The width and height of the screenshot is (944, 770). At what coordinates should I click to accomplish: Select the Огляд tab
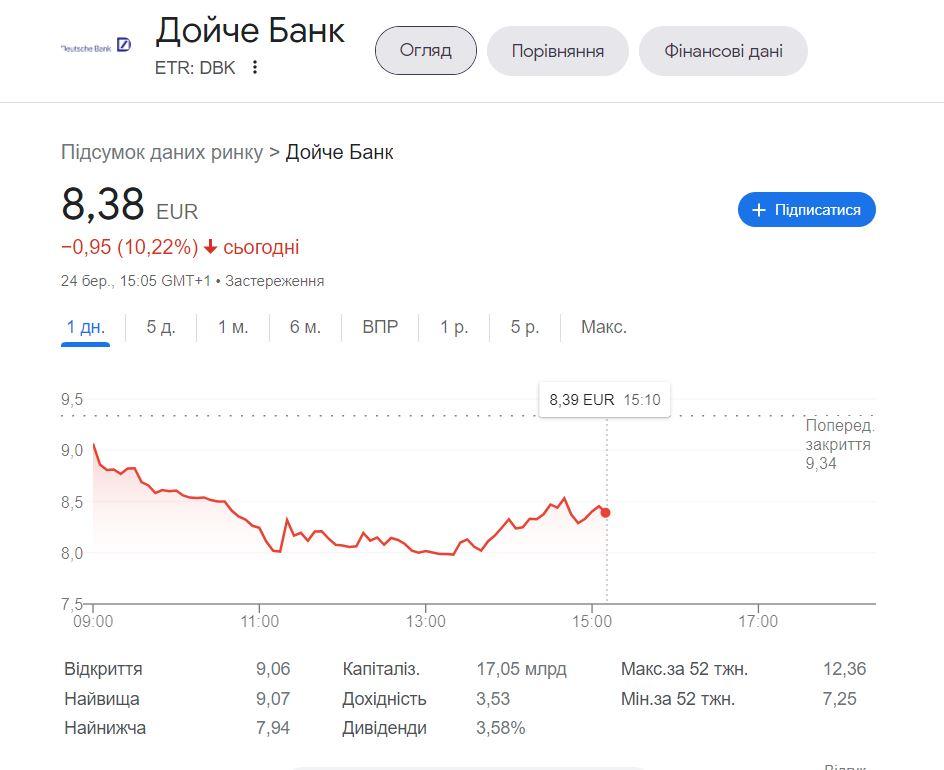[425, 50]
